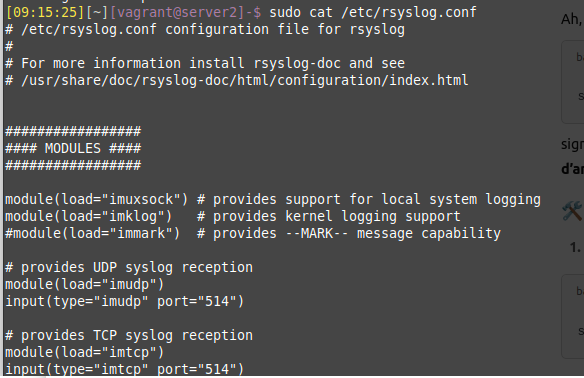Click the "# provides UDP syslog reception" comment
This screenshot has width=584, height=378.
(129, 267)
